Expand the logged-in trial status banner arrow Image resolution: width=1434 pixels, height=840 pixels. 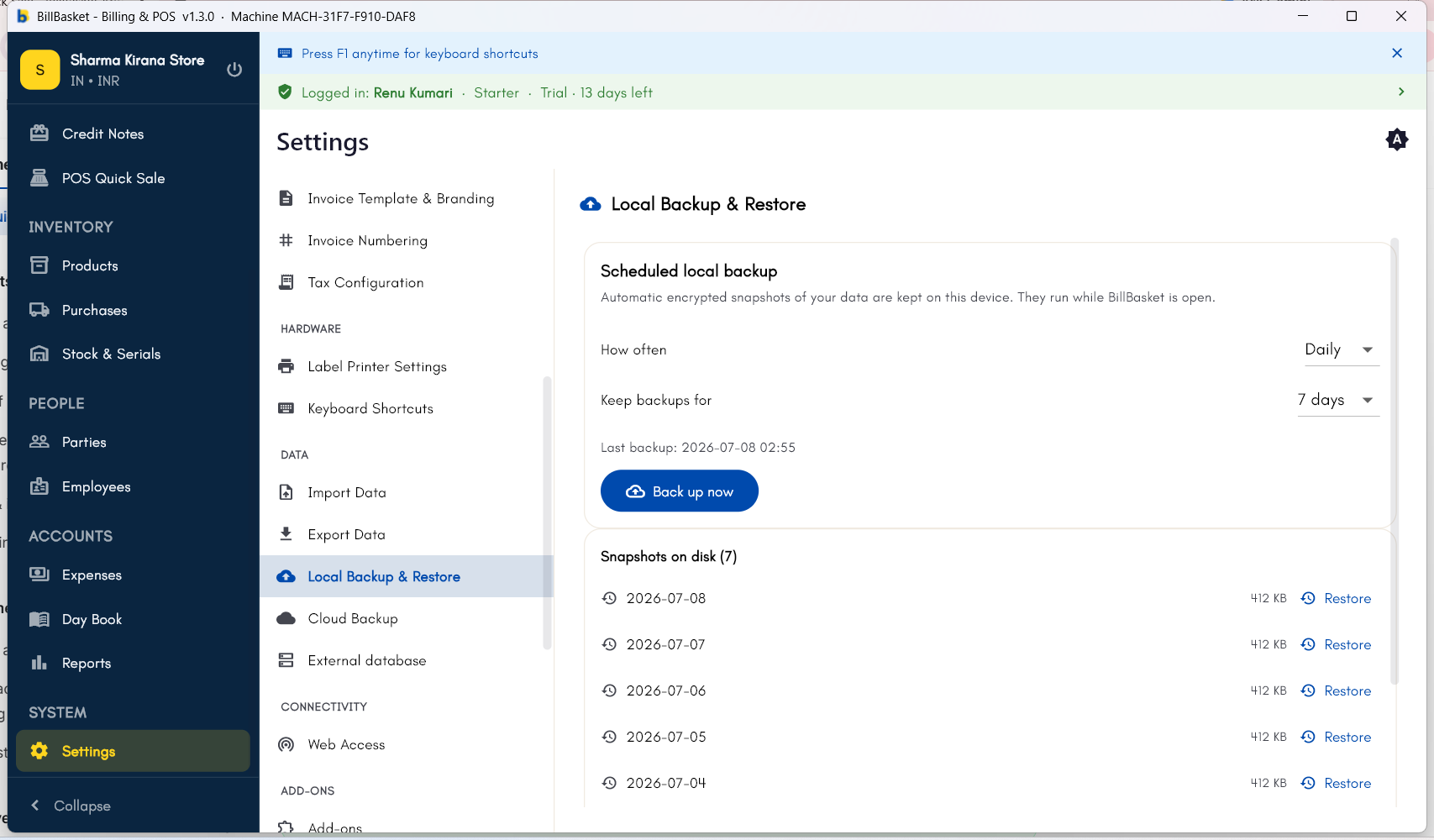point(1401,92)
